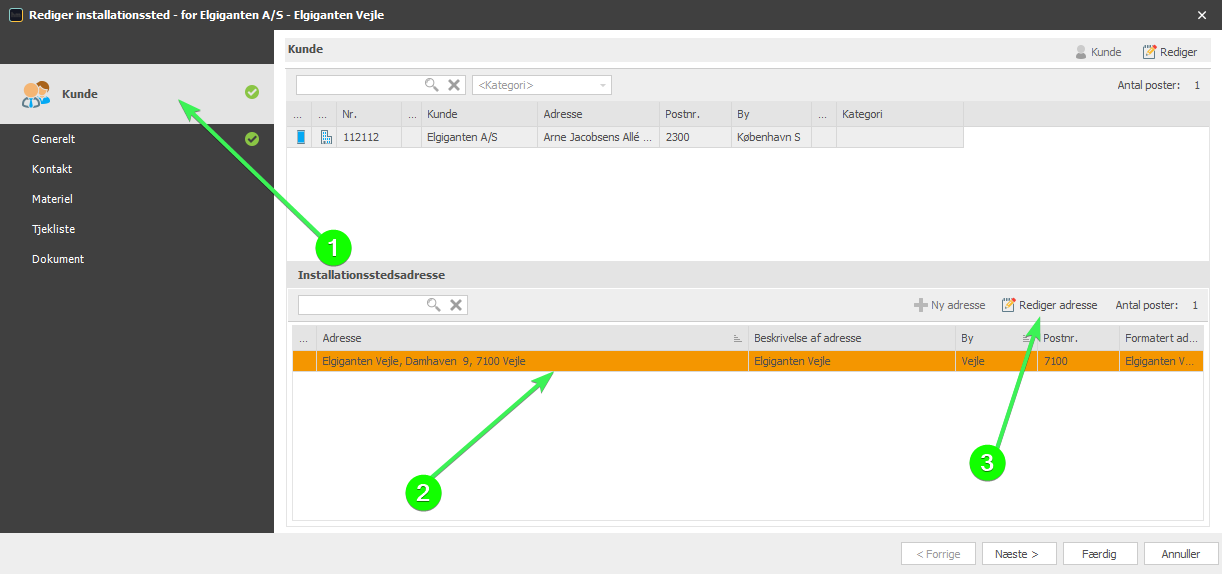Click the Formatert adresse column header
The image size is (1222, 574).
click(x=1161, y=338)
